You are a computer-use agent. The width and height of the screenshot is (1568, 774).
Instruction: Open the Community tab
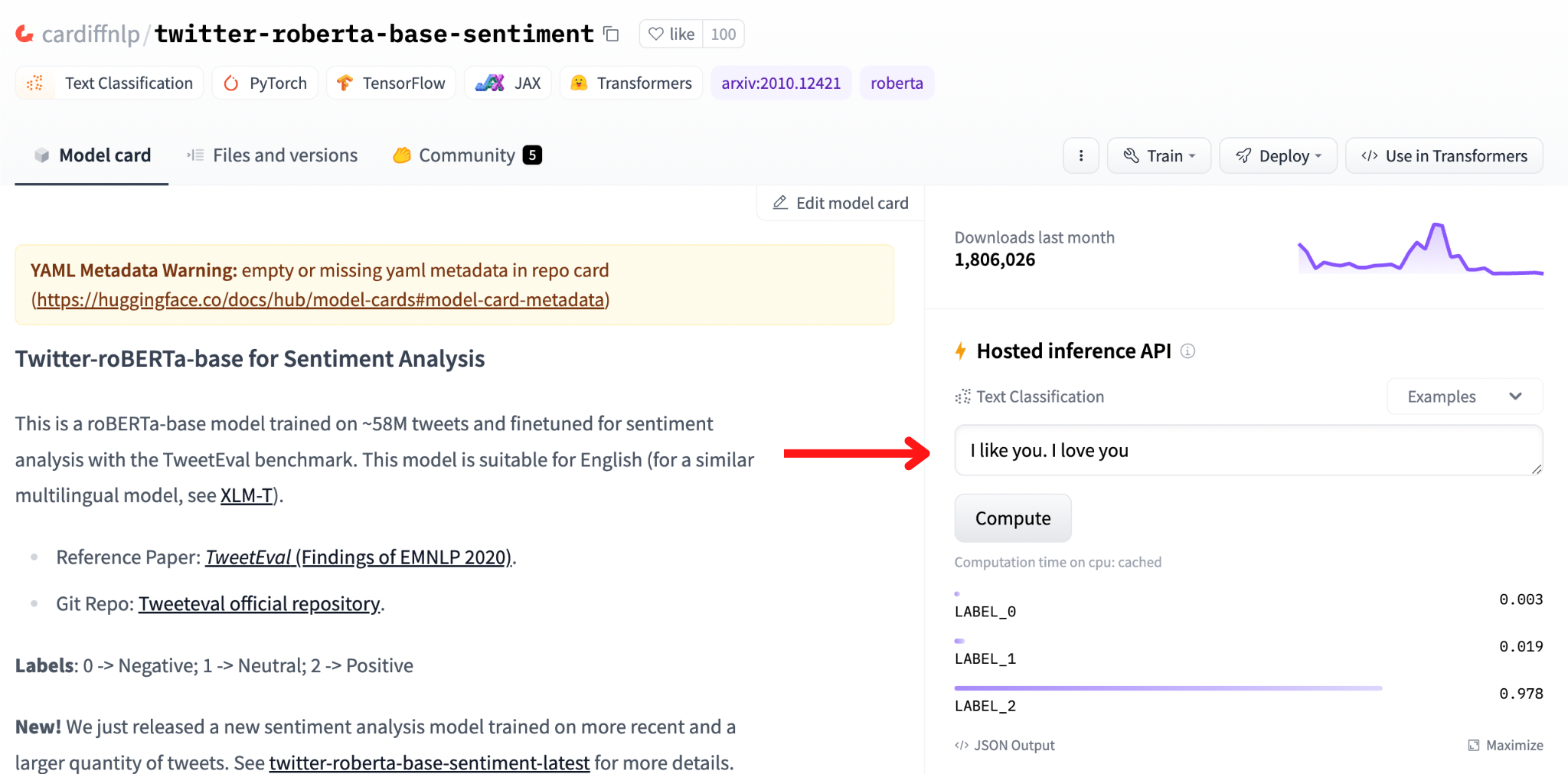[x=467, y=155]
